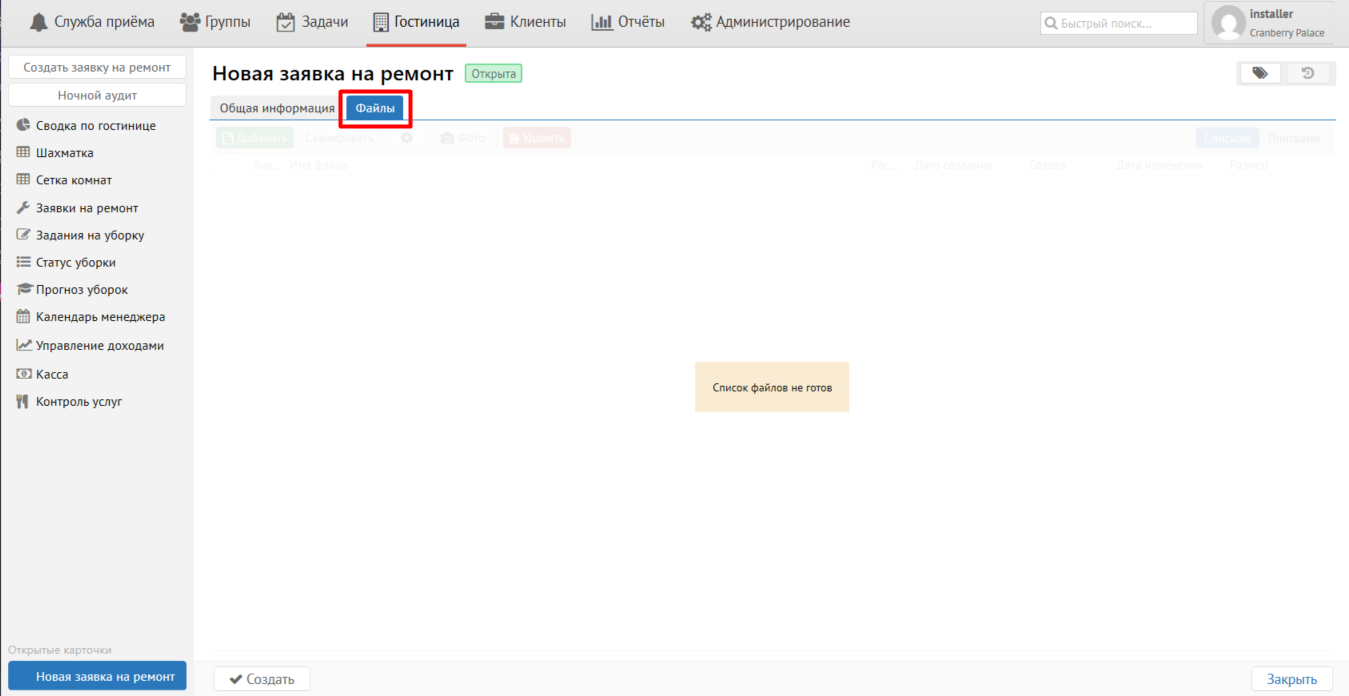
Task: Click the Создал column header
Action: (x=1047, y=165)
